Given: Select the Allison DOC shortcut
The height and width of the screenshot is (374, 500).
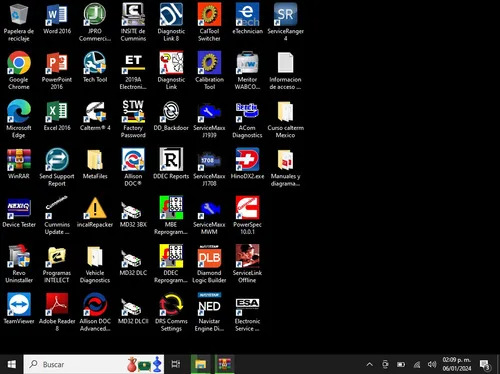Looking at the screenshot, I should click(133, 167).
